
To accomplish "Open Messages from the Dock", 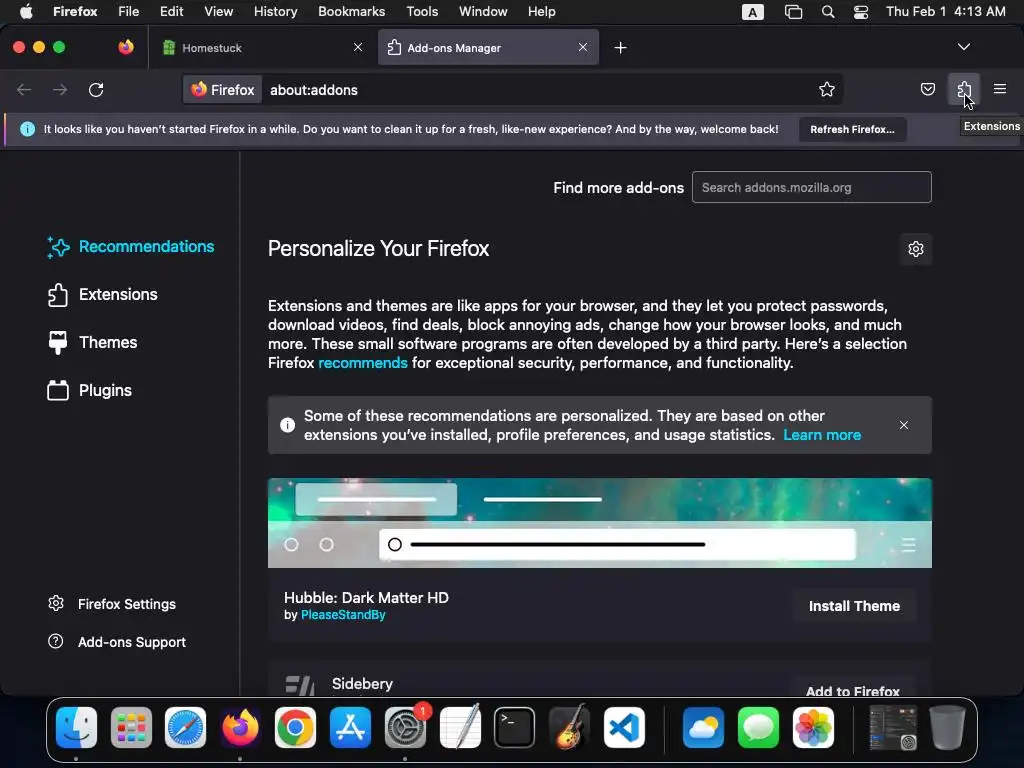I will click(758, 728).
